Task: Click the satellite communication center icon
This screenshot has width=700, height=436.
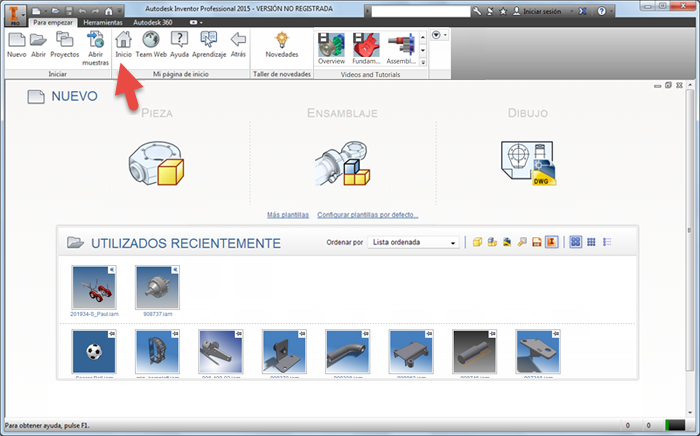Action: click(490, 11)
